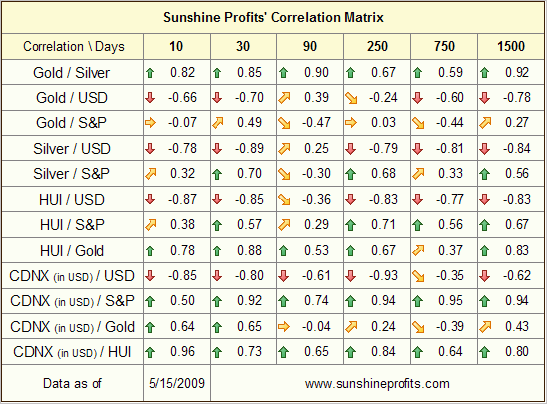The image size is (547, 404).
Task: Click the Silver / USD row label
Action: click(x=72, y=149)
